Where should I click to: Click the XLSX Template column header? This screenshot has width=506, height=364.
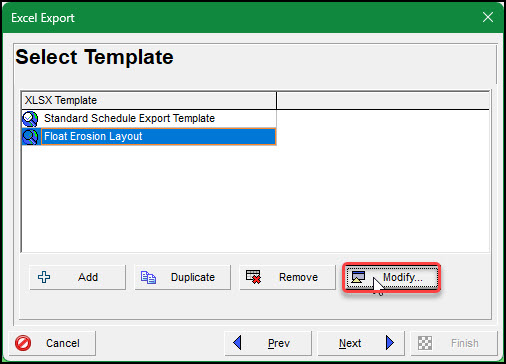coord(149,100)
